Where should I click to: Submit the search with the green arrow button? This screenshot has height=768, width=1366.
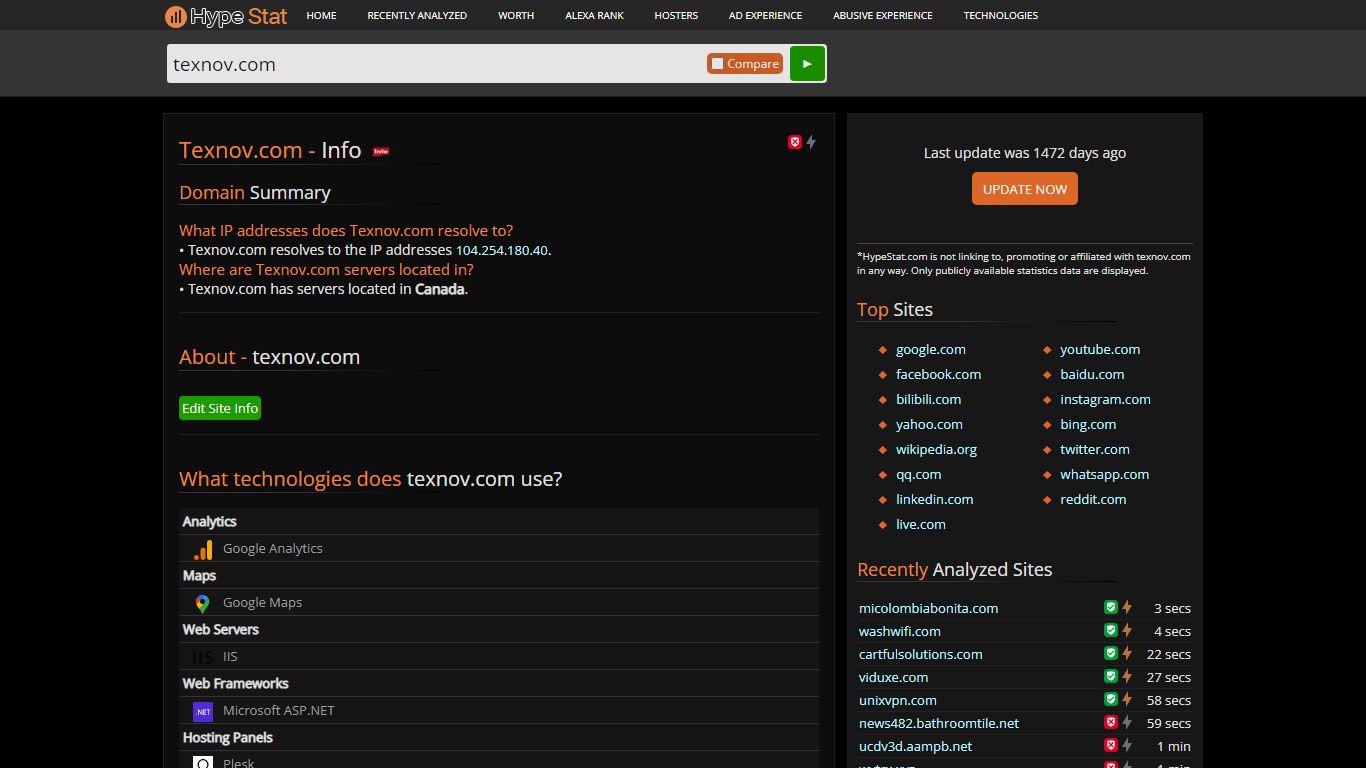pos(807,64)
